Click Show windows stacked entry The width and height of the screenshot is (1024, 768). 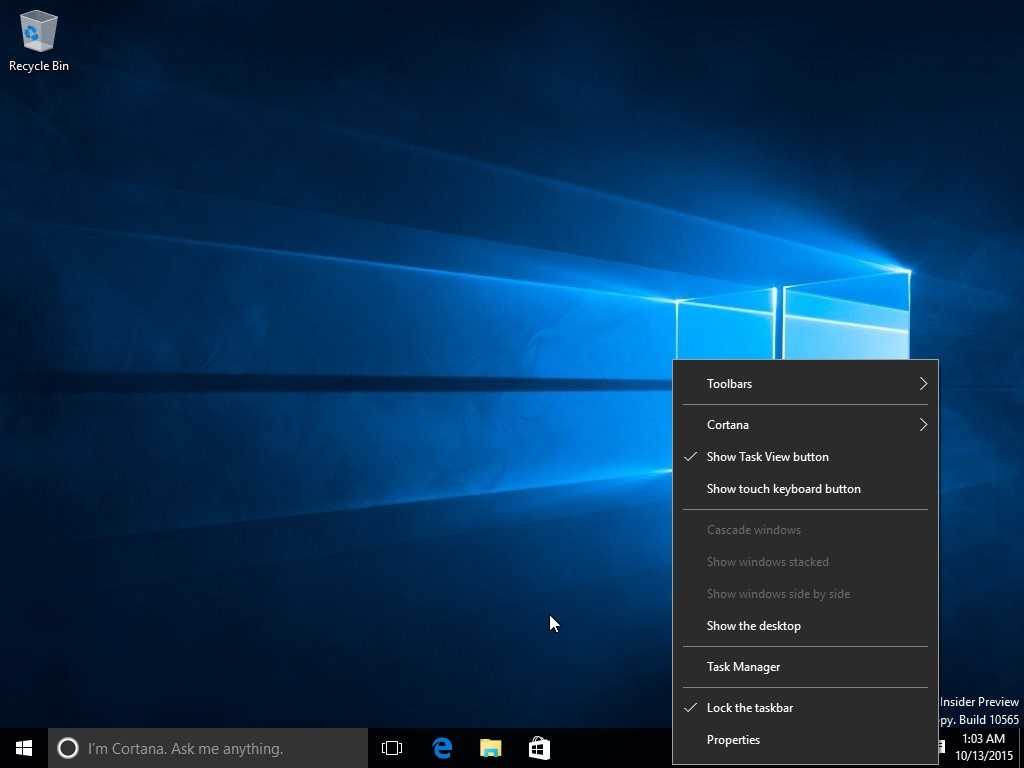coord(767,562)
